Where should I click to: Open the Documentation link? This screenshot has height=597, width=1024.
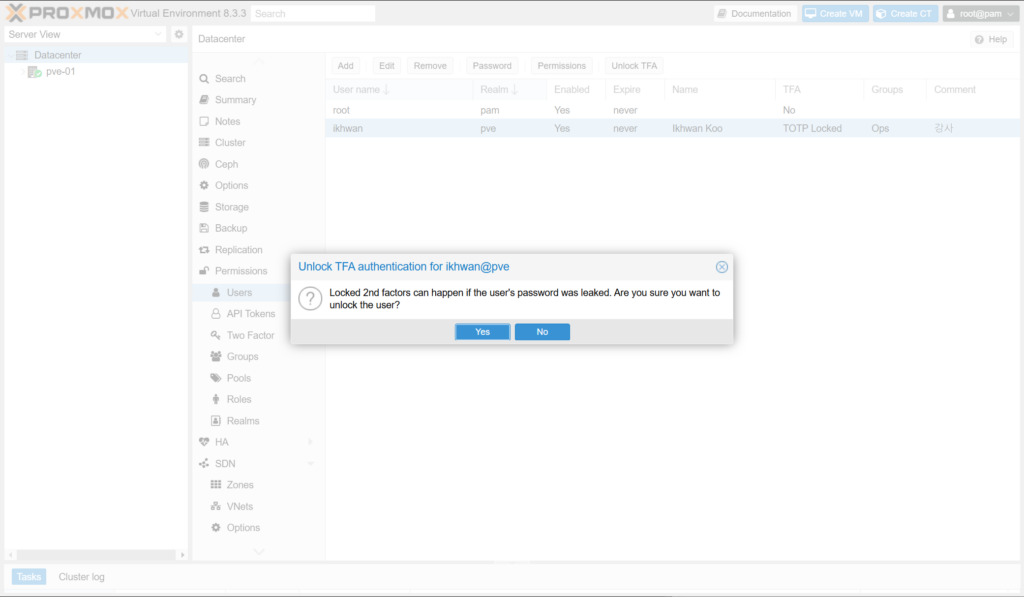tap(755, 14)
